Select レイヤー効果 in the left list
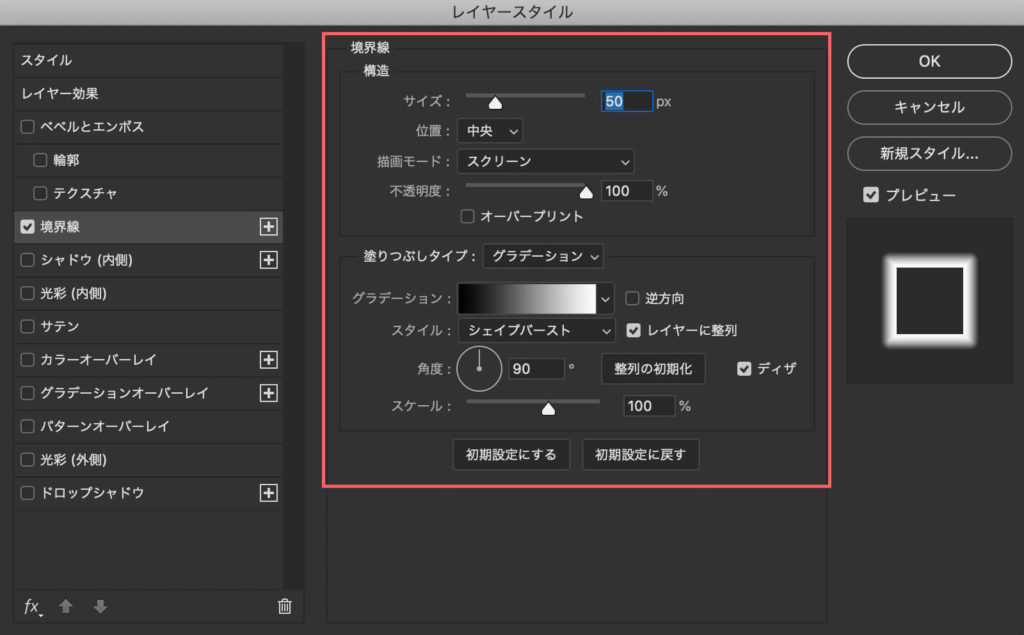The width and height of the screenshot is (1024, 635). [x=59, y=93]
